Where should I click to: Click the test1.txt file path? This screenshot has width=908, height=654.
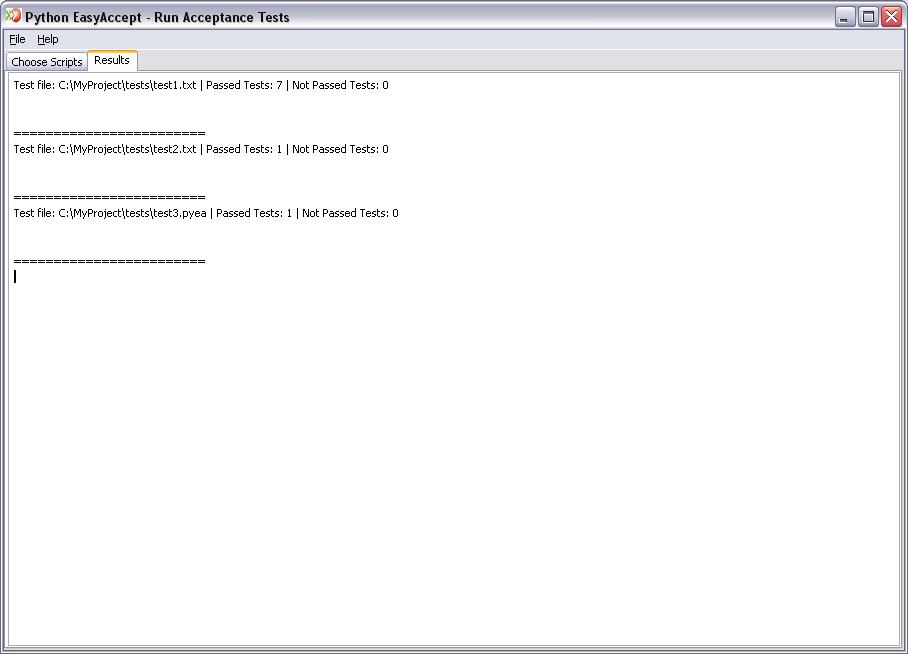[x=127, y=85]
